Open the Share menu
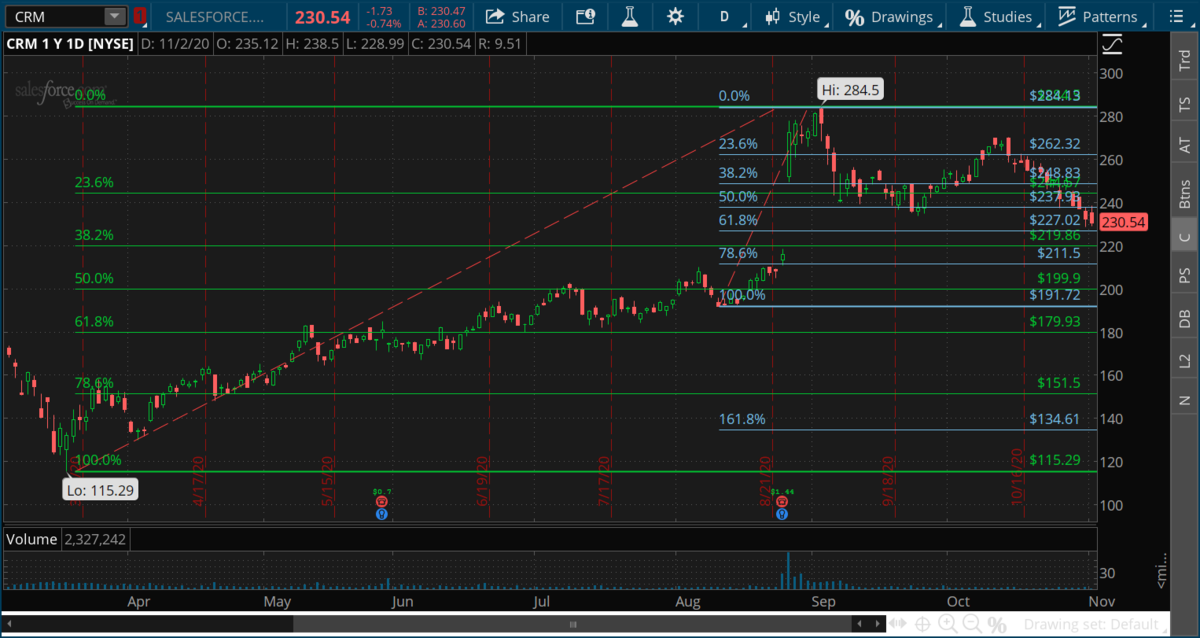This screenshot has height=638, width=1200. coord(518,16)
